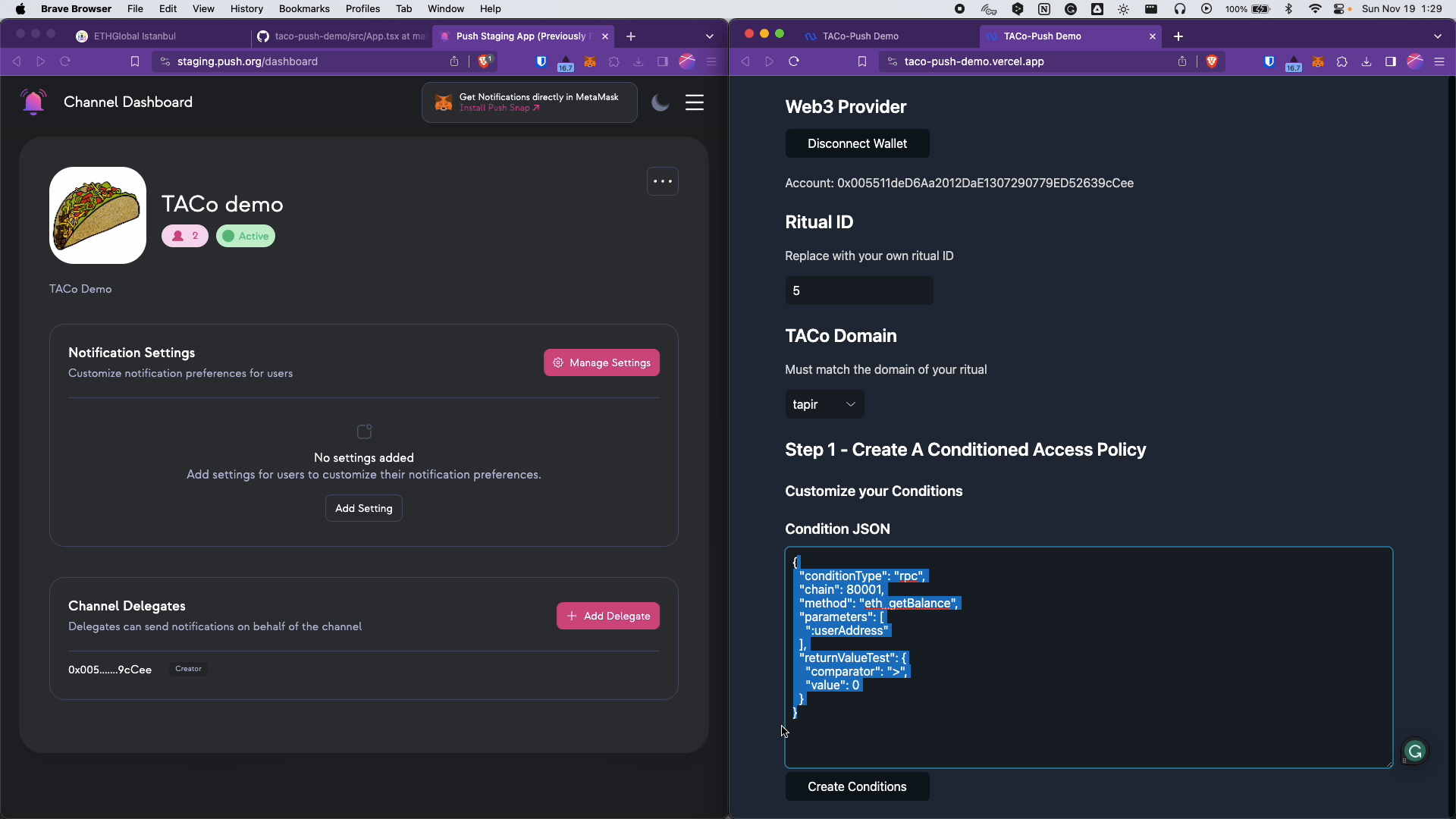Click Install Push Snap link

[x=499, y=108]
